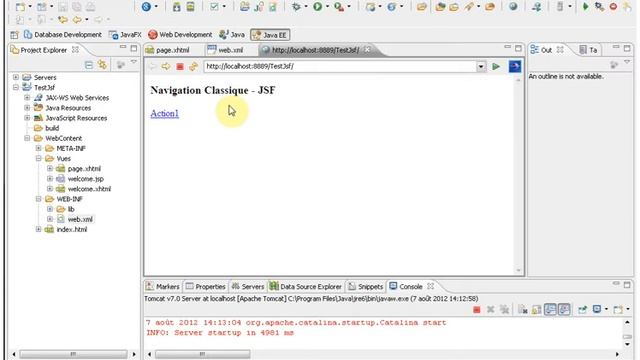Expand the Java Resources node
This screenshot has height=360, width=640.
pyautogui.click(x=27, y=108)
